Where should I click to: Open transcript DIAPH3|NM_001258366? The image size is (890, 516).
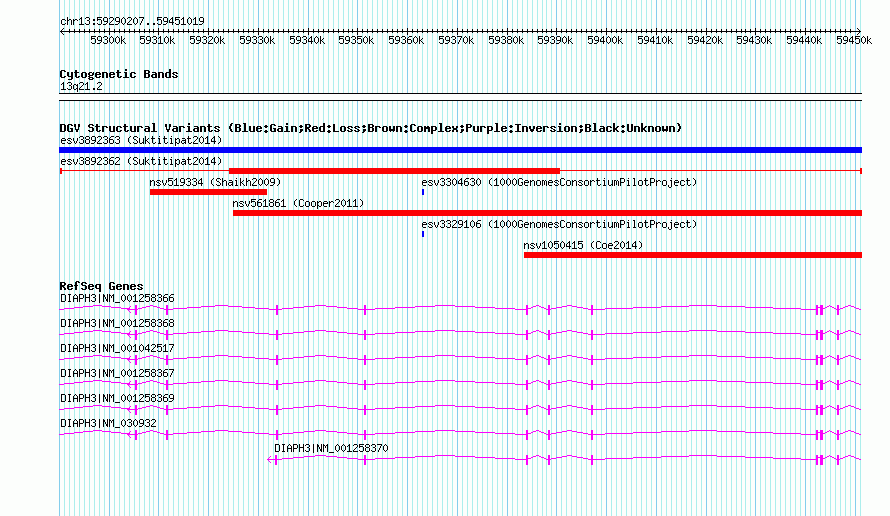coord(117,299)
